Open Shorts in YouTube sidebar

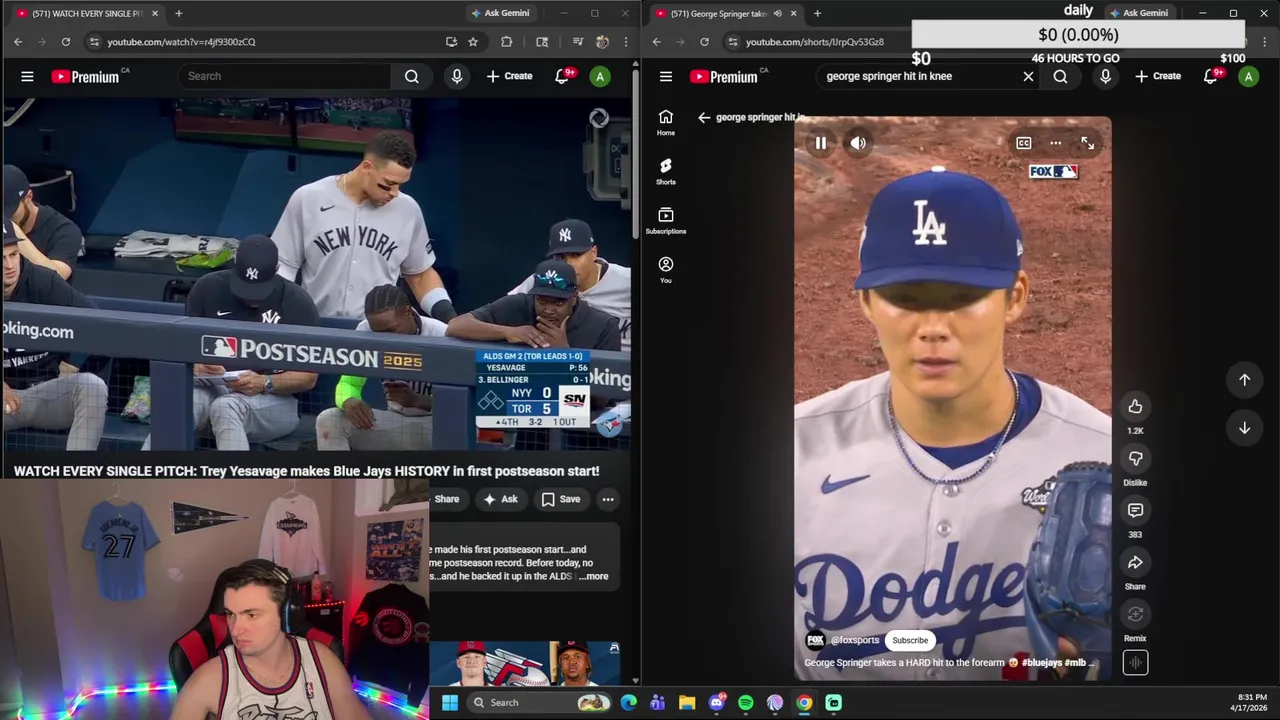tap(666, 171)
